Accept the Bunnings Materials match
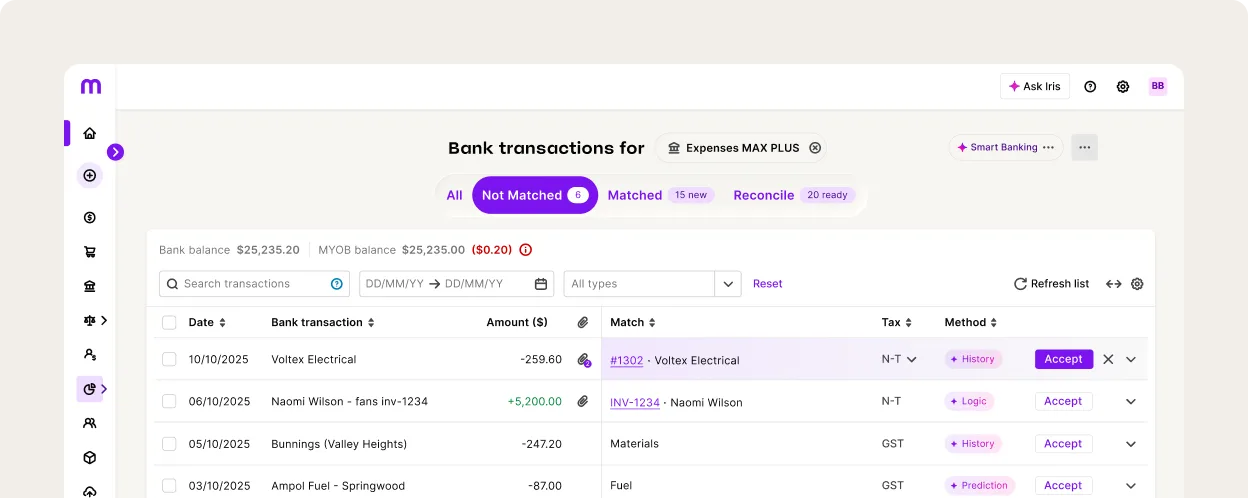The image size is (1248, 498). pos(1064,444)
